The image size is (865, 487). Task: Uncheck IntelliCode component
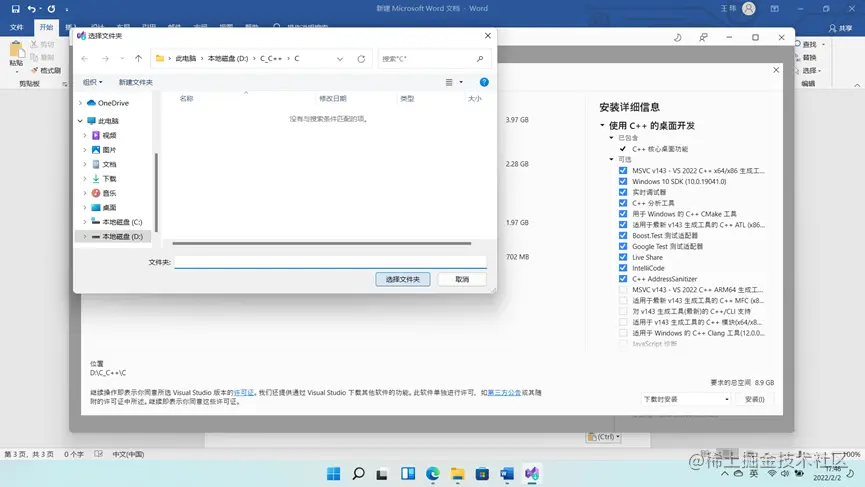point(623,268)
